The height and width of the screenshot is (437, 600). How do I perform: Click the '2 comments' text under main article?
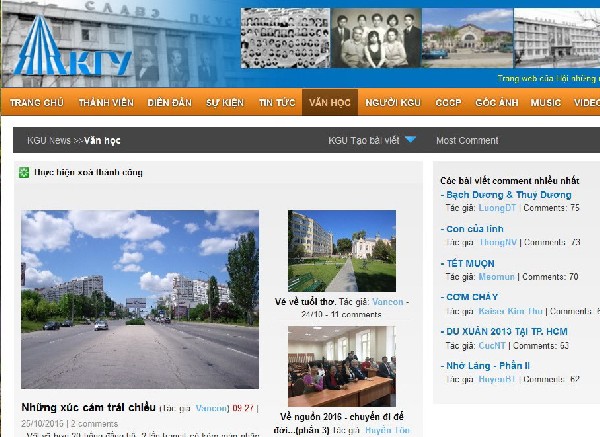click(95, 424)
